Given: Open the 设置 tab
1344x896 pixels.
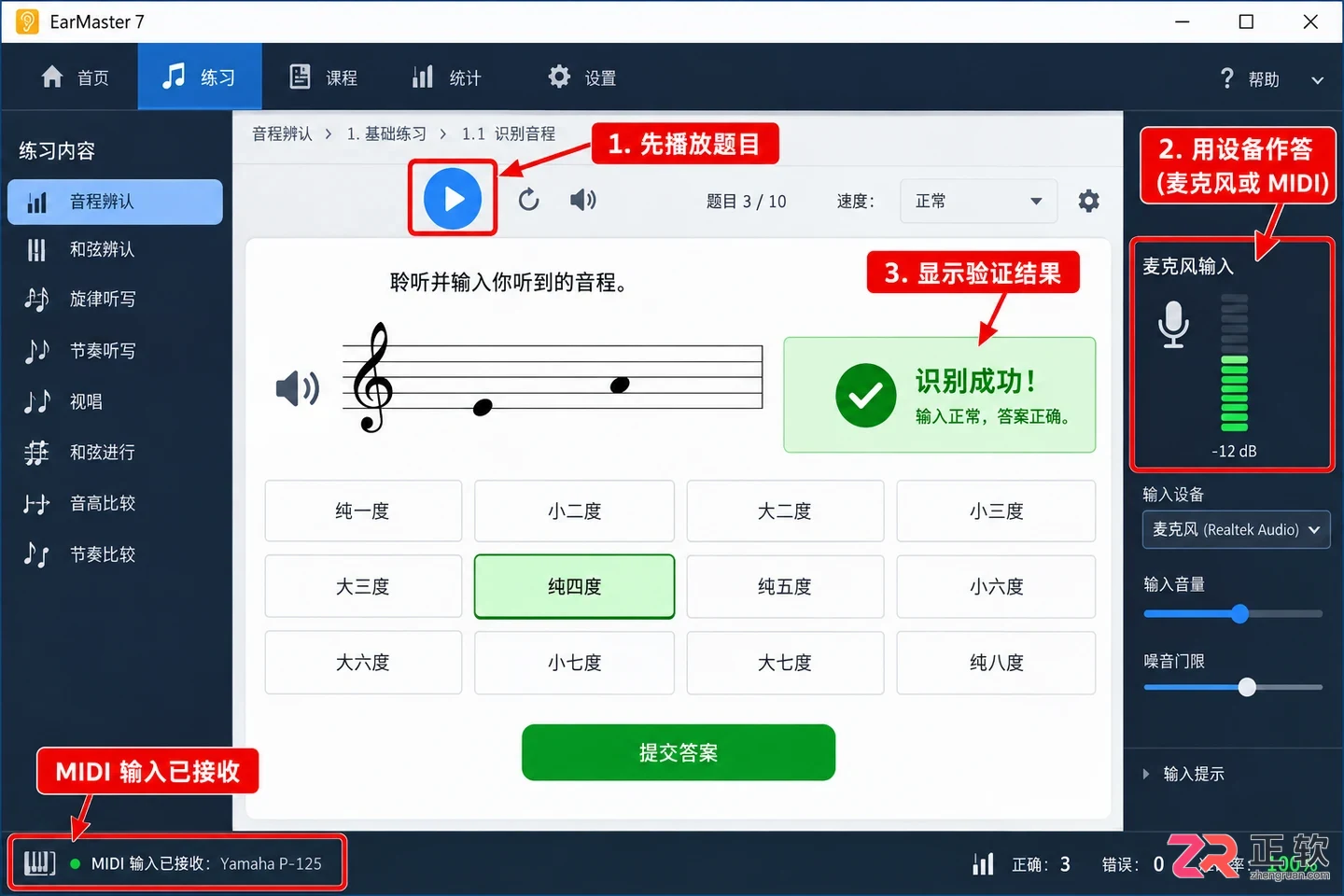Looking at the screenshot, I should click(581, 77).
